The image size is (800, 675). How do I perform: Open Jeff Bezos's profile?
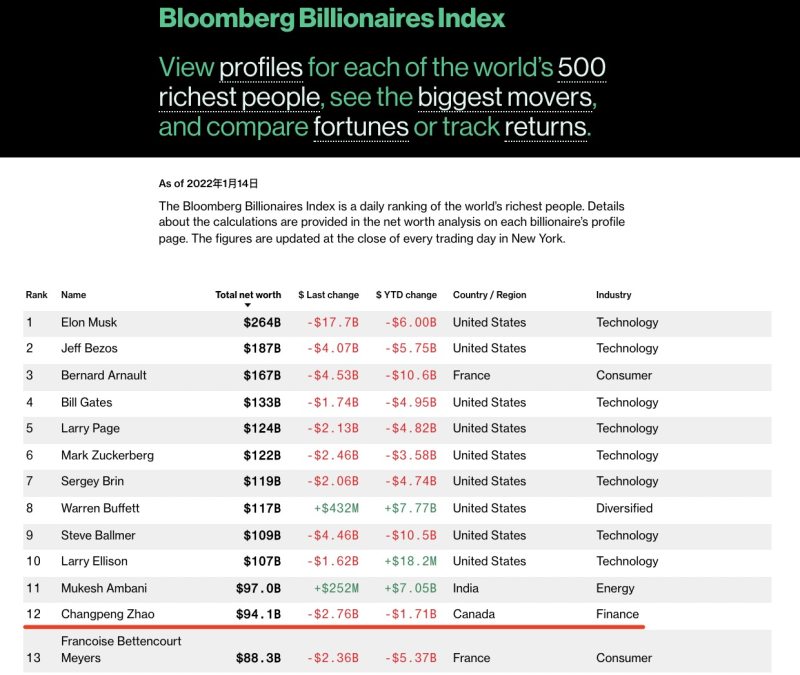pyautogui.click(x=89, y=348)
